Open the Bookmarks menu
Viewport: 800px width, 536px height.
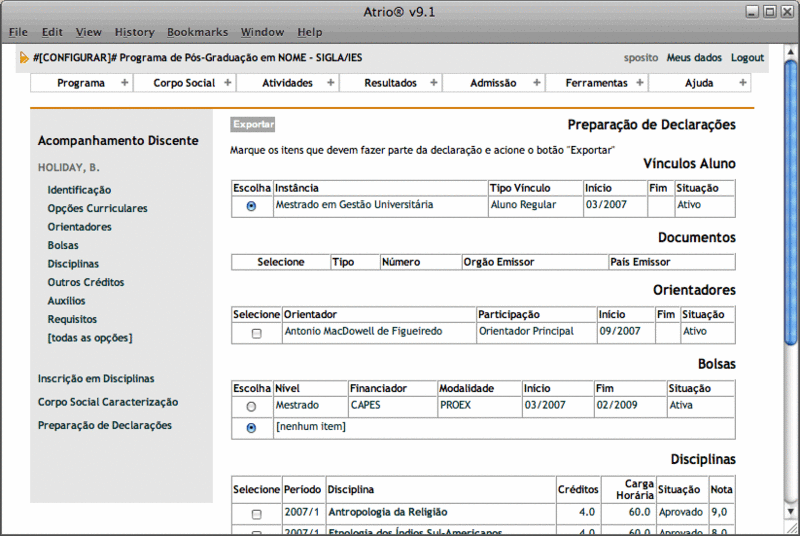pos(197,32)
